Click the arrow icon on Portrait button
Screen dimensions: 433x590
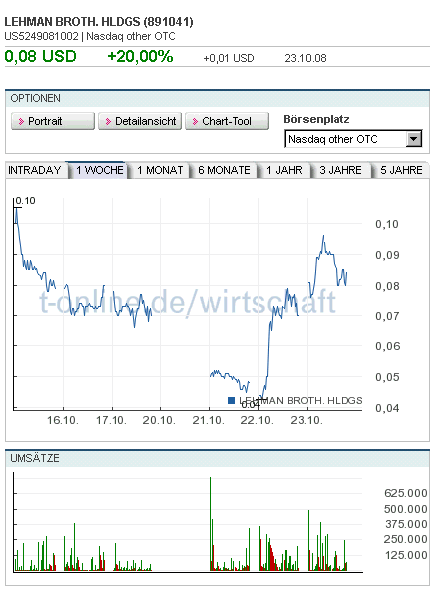point(21,122)
